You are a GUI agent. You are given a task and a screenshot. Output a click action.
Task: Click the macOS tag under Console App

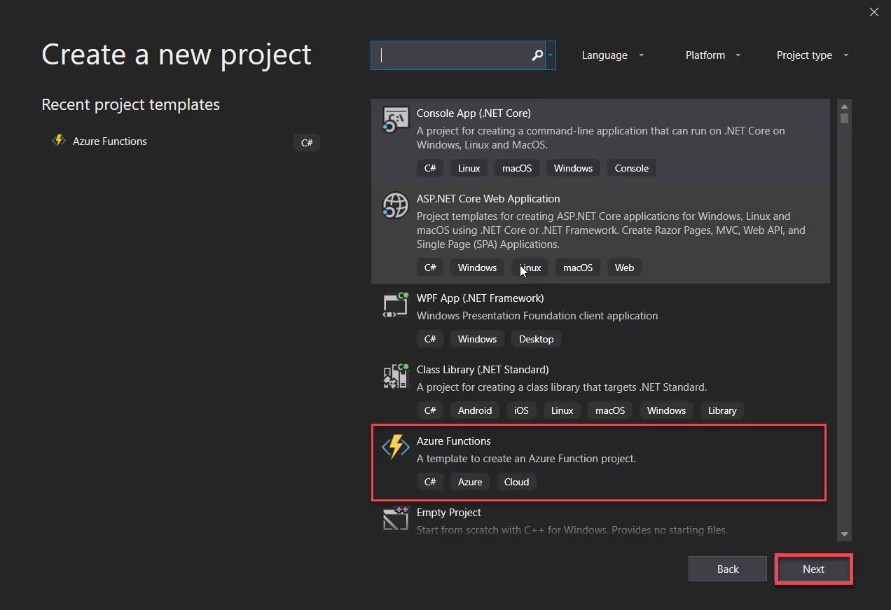point(517,168)
